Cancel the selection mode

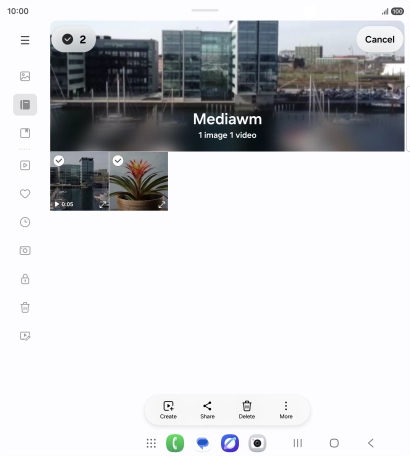point(380,39)
